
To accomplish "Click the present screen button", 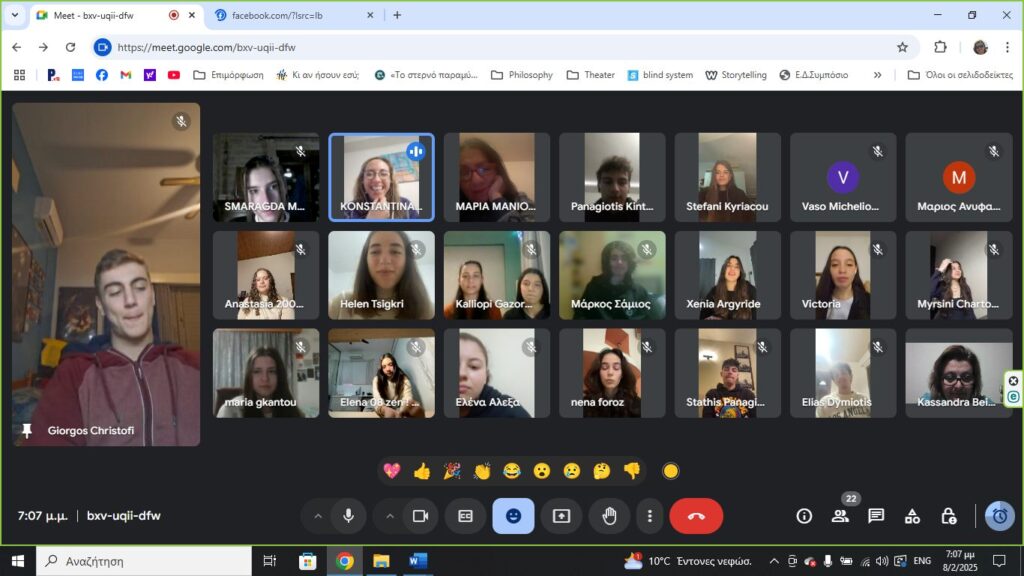I will [x=561, y=516].
